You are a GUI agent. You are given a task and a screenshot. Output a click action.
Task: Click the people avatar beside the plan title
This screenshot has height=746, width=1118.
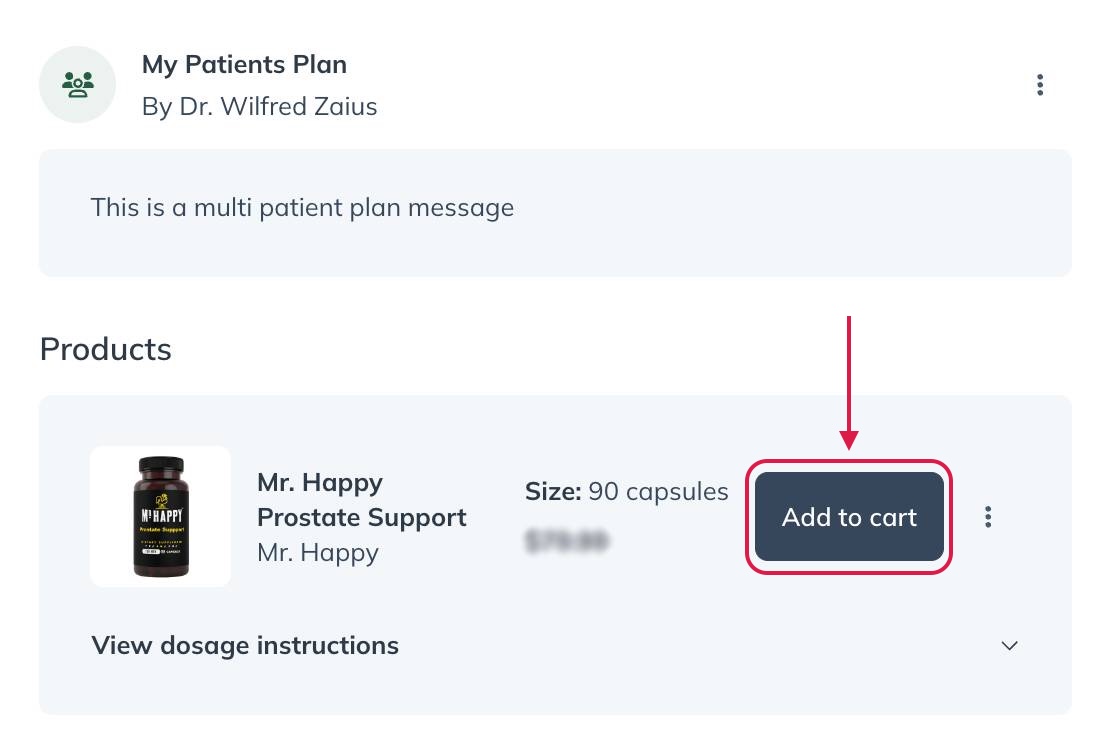coord(77,84)
